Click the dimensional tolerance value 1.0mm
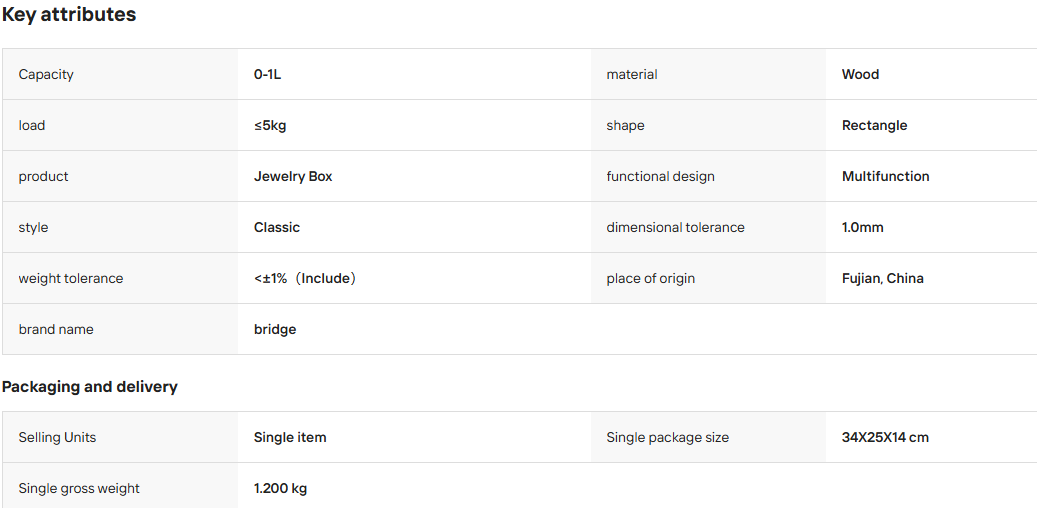 click(x=862, y=227)
